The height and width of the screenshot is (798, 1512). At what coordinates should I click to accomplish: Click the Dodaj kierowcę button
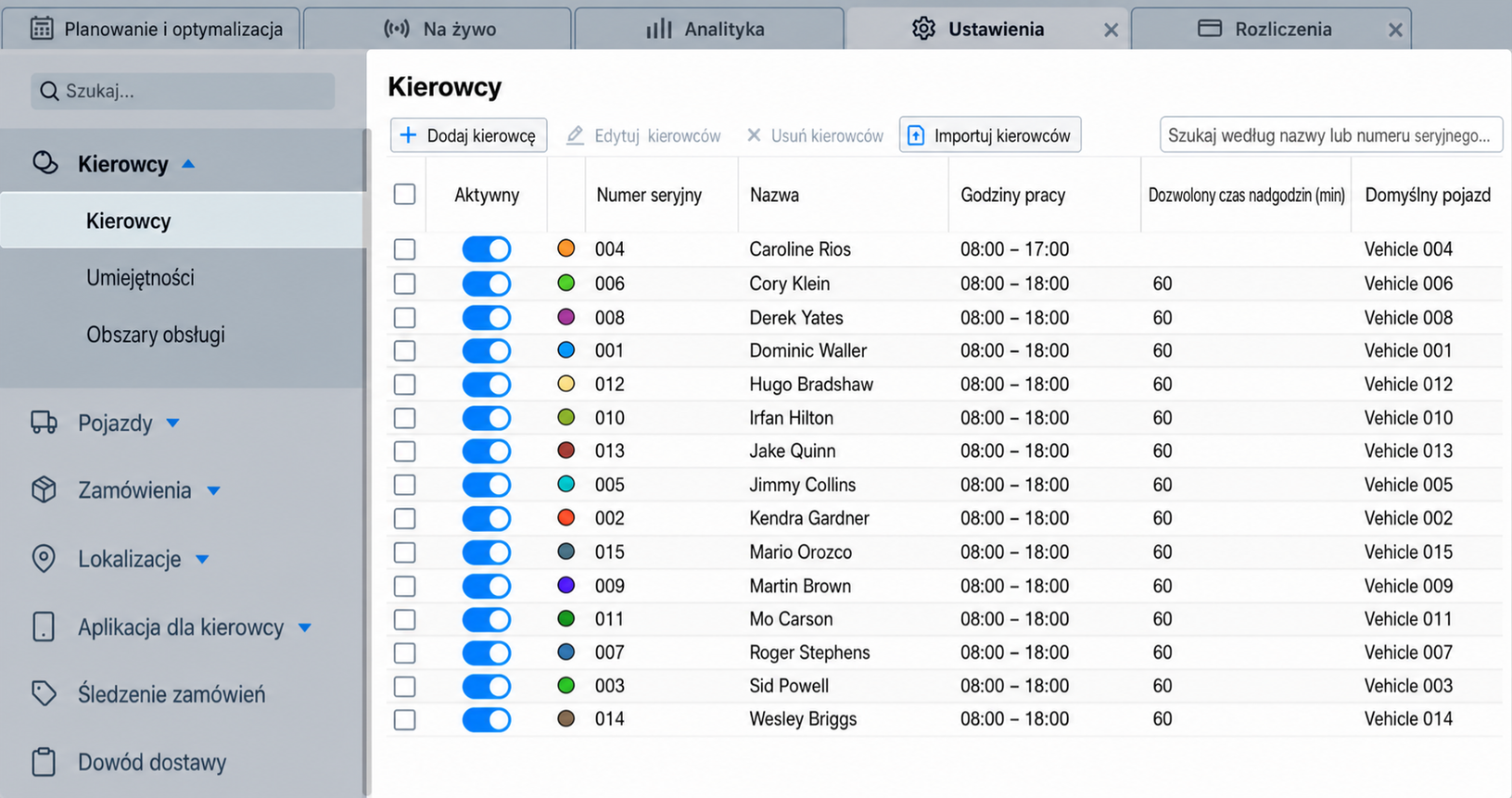coord(468,135)
